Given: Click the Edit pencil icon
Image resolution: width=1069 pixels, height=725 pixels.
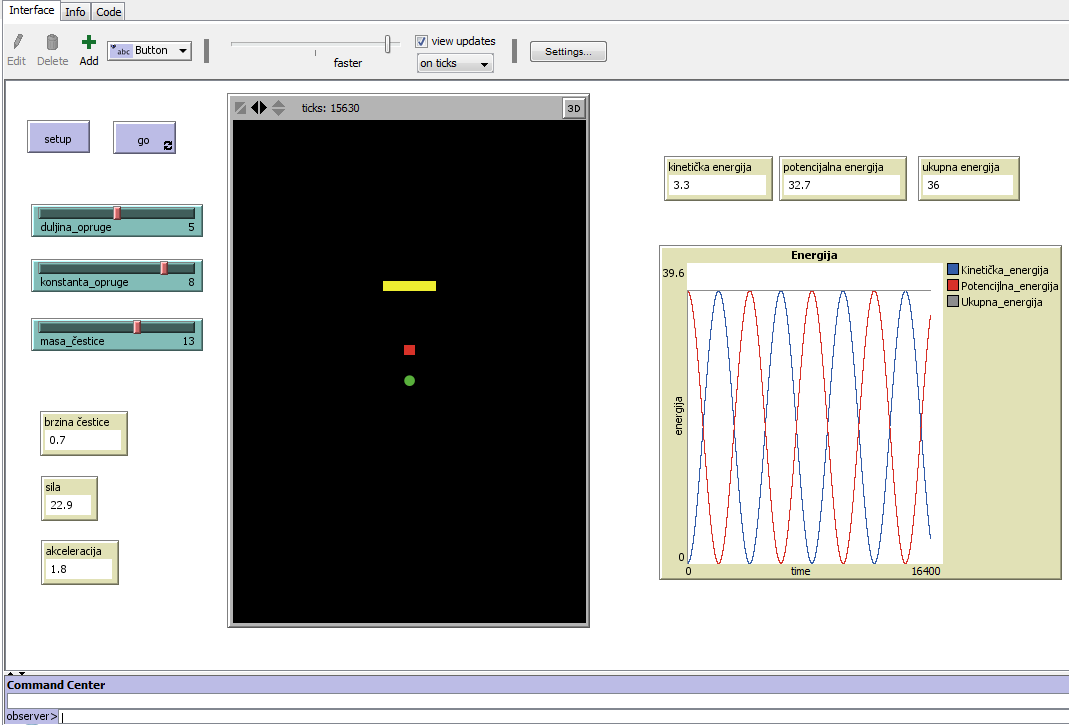Looking at the screenshot, I should coord(16,43).
